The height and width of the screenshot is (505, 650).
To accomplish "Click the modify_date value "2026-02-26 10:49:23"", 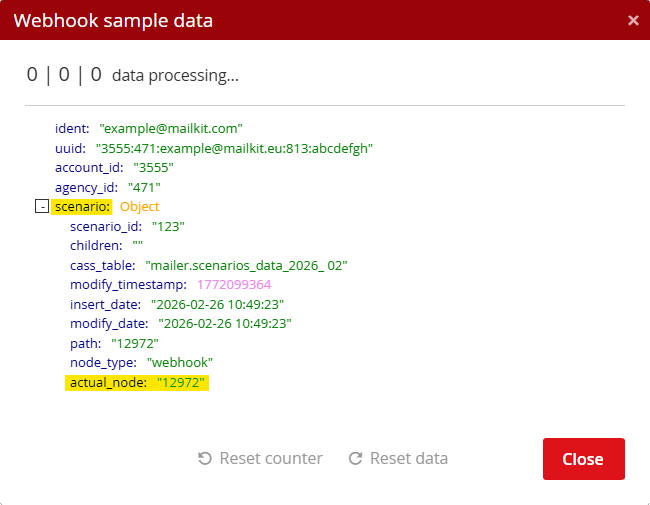I will [x=225, y=323].
